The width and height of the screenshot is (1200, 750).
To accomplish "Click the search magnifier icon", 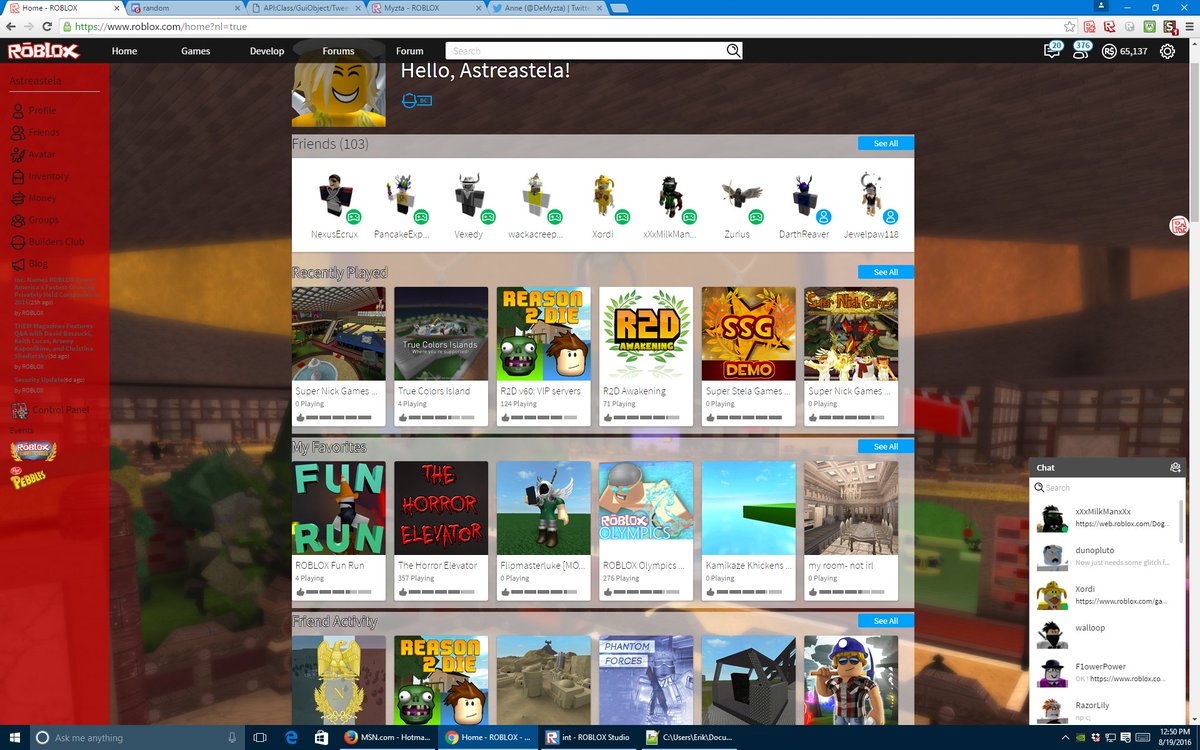I will click(733, 51).
